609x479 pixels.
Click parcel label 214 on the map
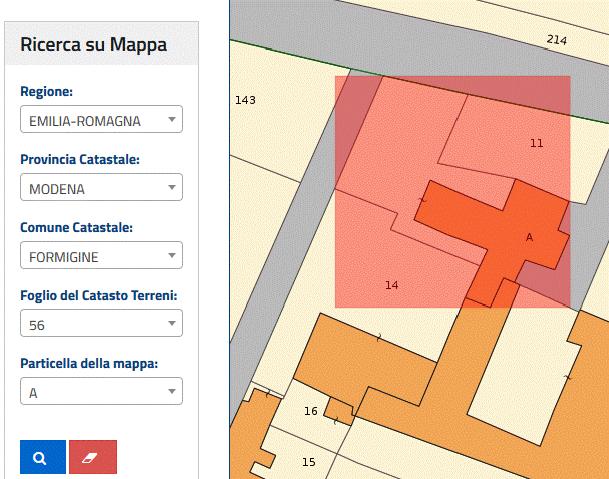pyautogui.click(x=557, y=40)
